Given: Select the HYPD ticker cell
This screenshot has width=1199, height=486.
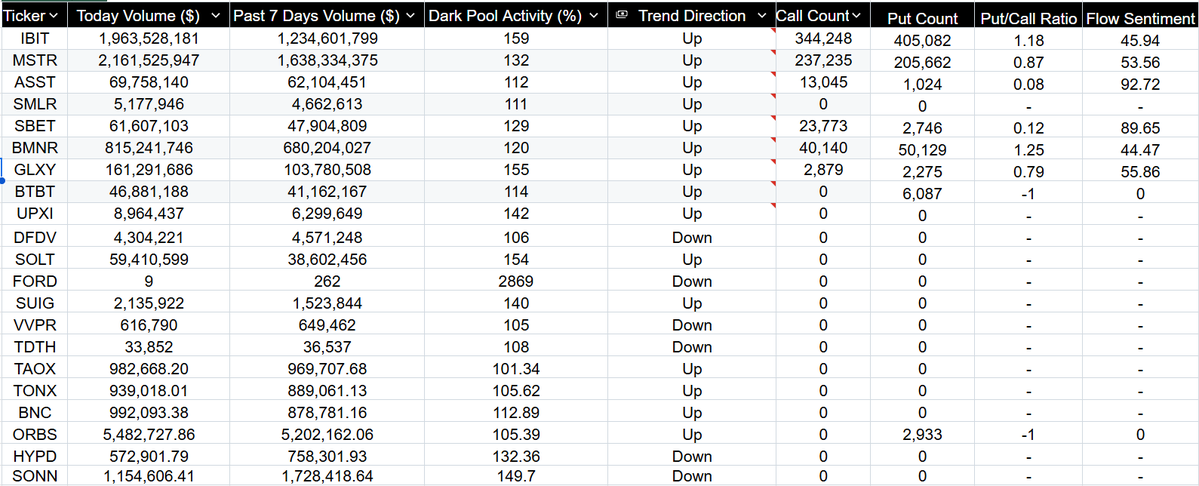Looking at the screenshot, I should (x=35, y=456).
